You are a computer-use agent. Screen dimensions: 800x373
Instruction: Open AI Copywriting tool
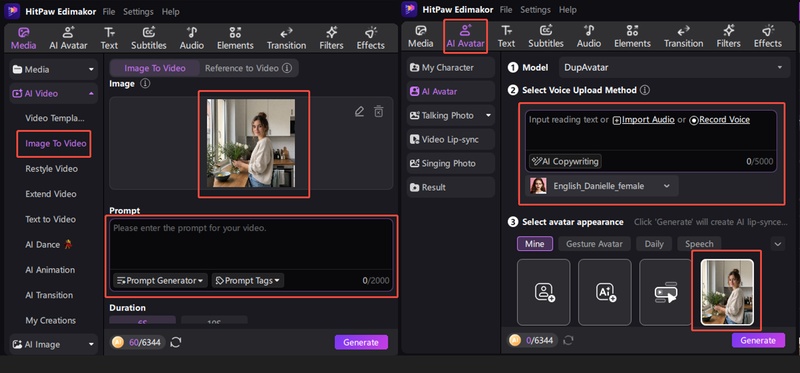point(565,161)
